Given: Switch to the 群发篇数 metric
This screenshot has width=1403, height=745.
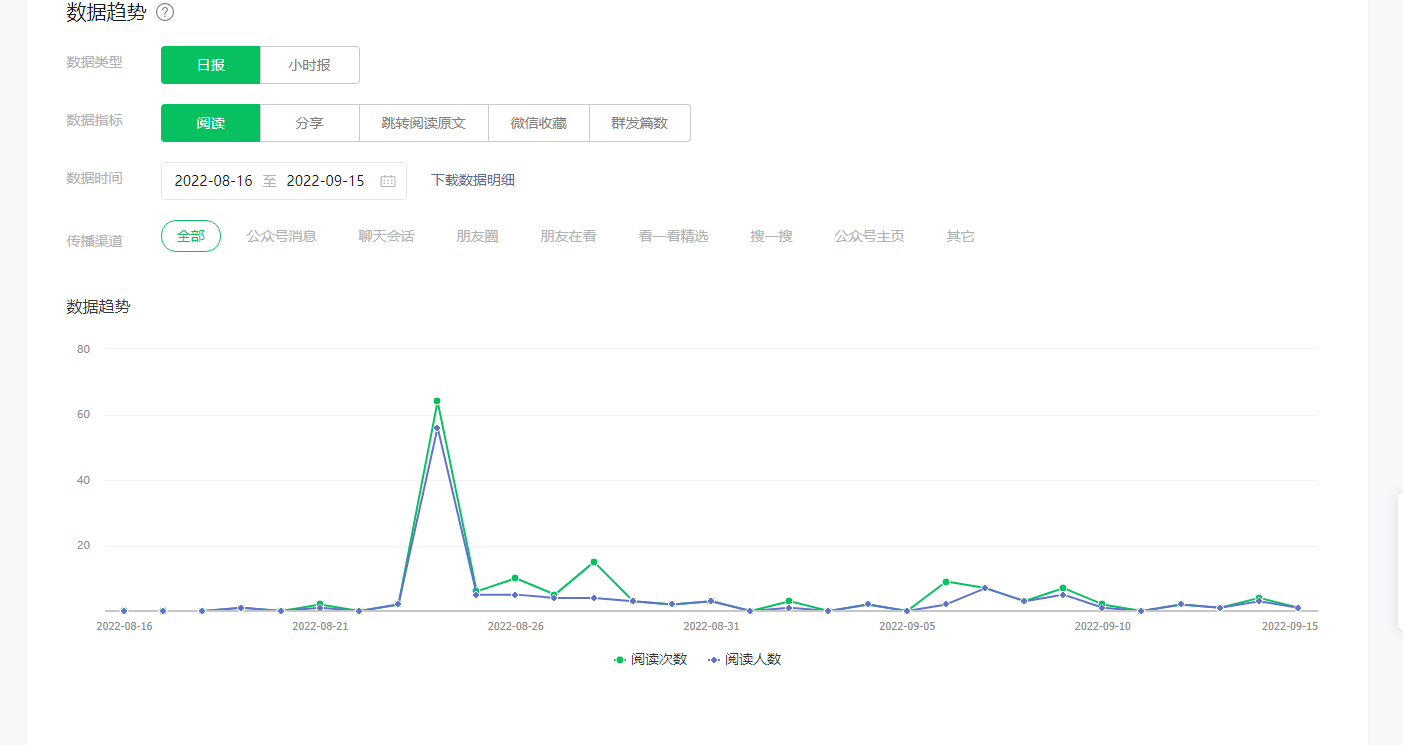Looking at the screenshot, I should pos(640,123).
